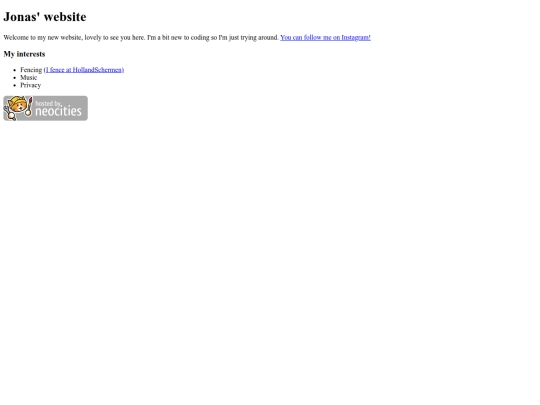Select the "Music" list item

pos(29,77)
